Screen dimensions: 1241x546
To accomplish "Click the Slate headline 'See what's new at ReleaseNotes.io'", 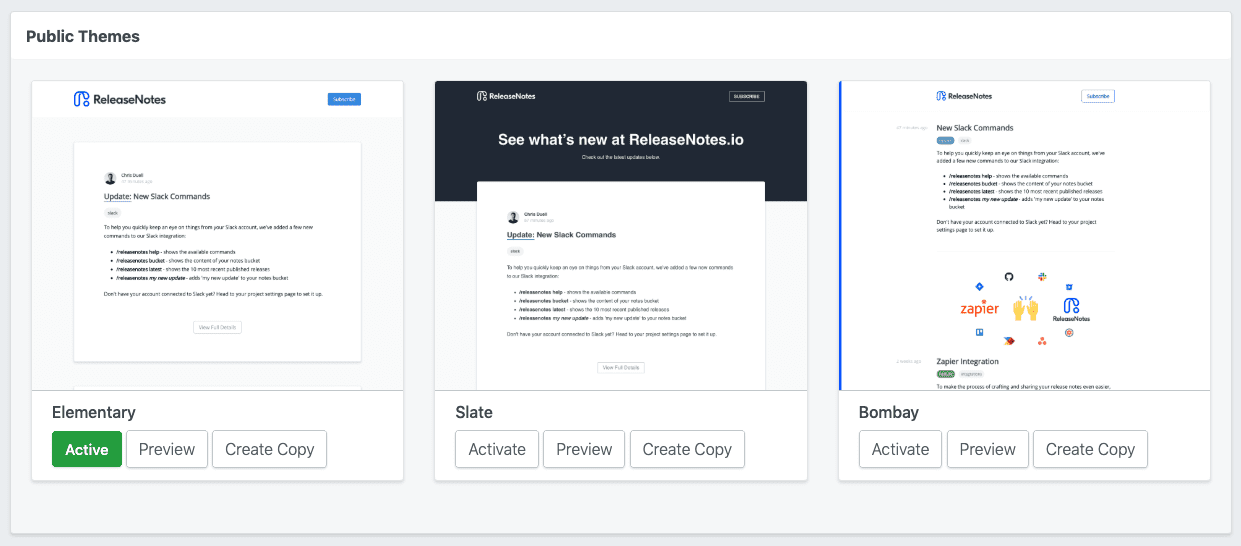I will 621,139.
